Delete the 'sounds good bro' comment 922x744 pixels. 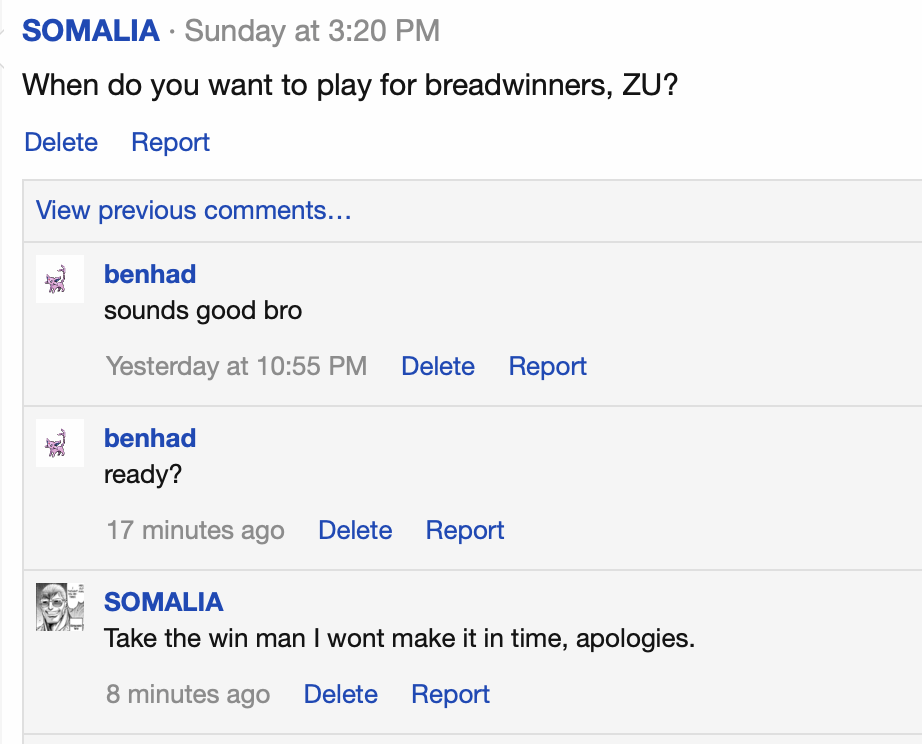pyautogui.click(x=437, y=366)
